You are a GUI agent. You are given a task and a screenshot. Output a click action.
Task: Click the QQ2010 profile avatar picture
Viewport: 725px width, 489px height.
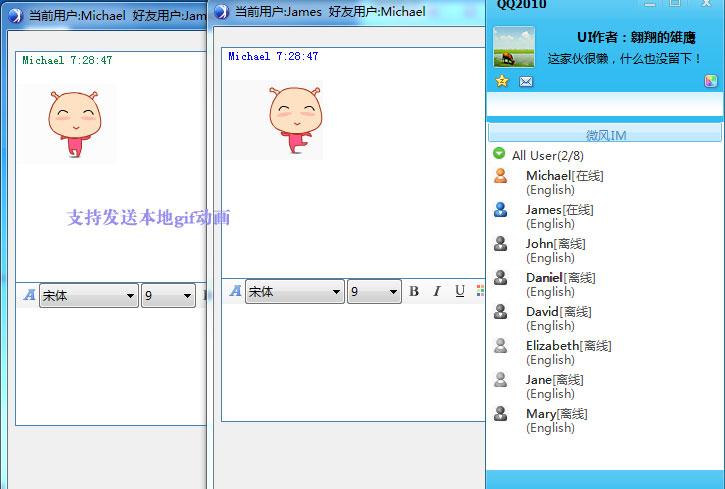click(514, 47)
